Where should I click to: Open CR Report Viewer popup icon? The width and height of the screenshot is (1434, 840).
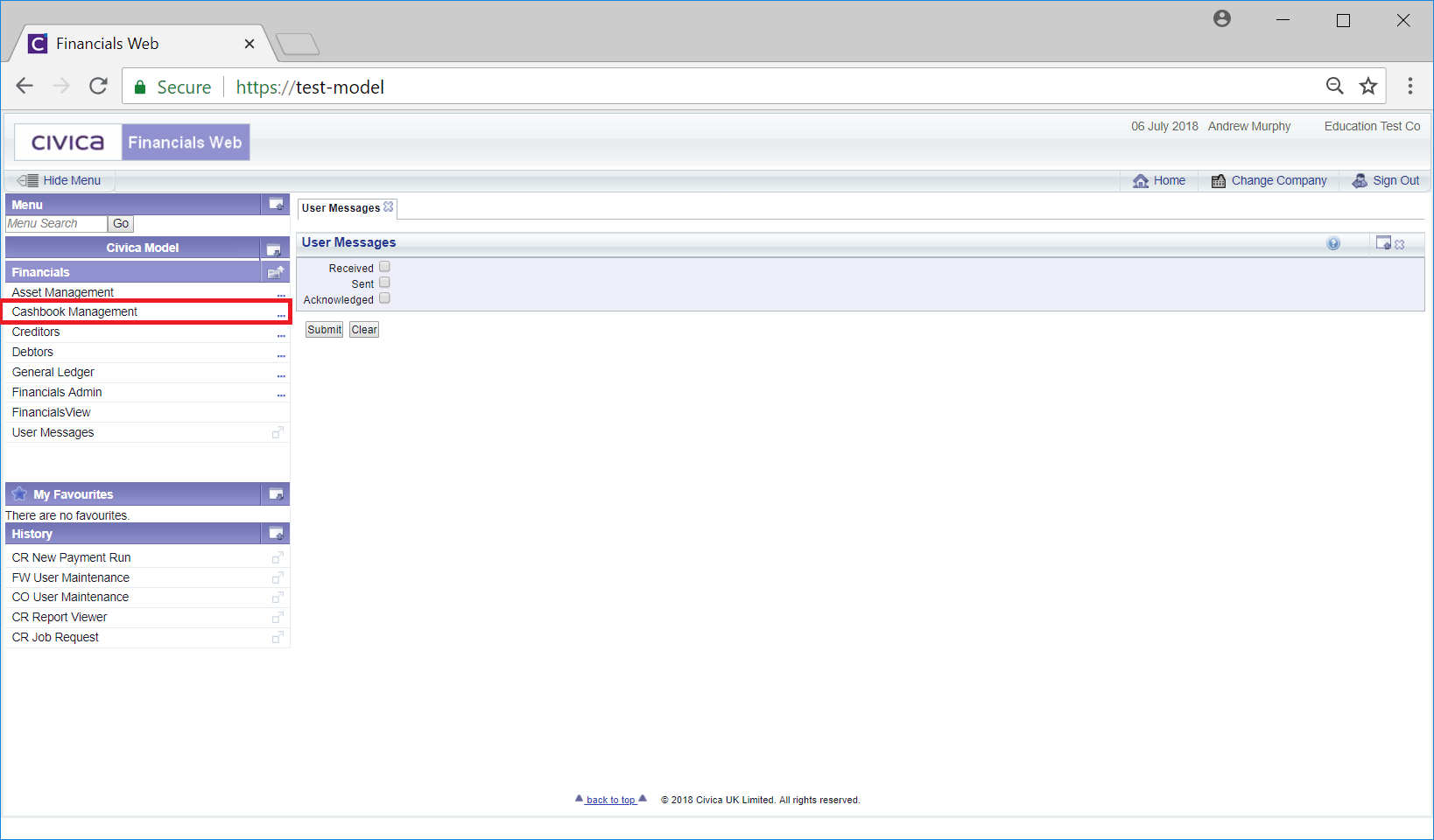(278, 617)
